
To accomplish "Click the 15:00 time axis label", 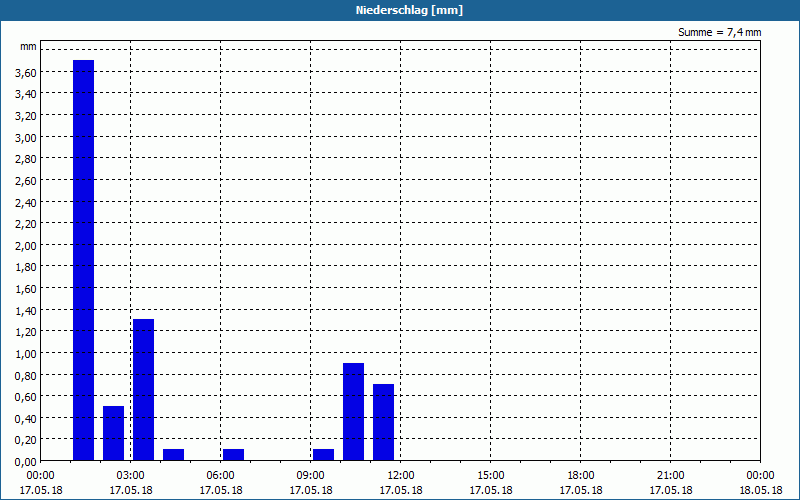I will (x=491, y=476).
